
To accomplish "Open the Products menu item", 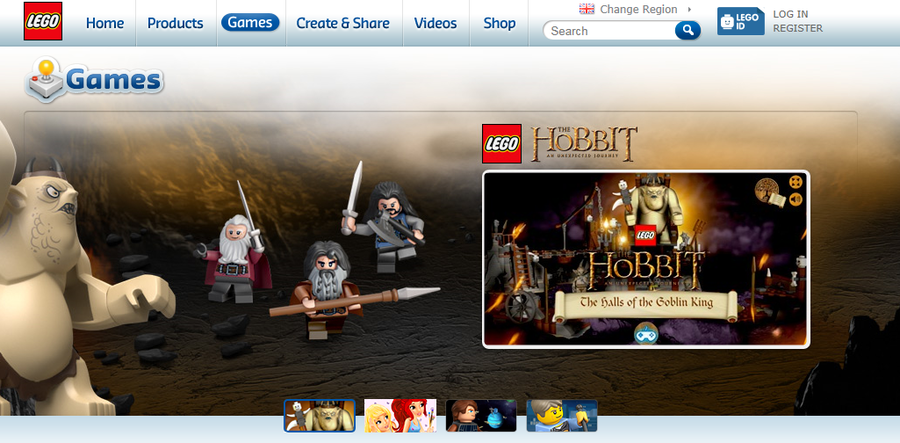I will [175, 23].
